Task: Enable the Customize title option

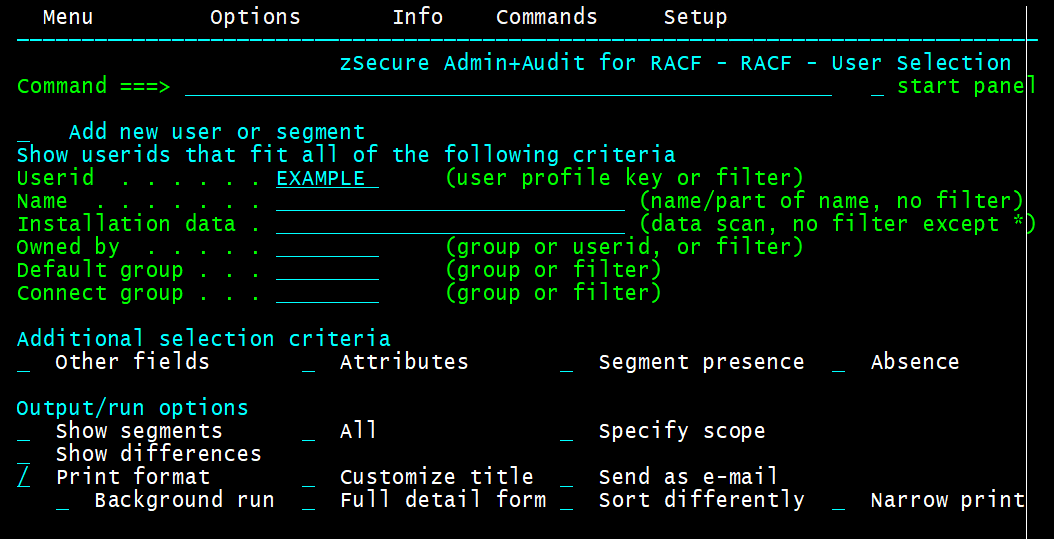Action: (309, 477)
